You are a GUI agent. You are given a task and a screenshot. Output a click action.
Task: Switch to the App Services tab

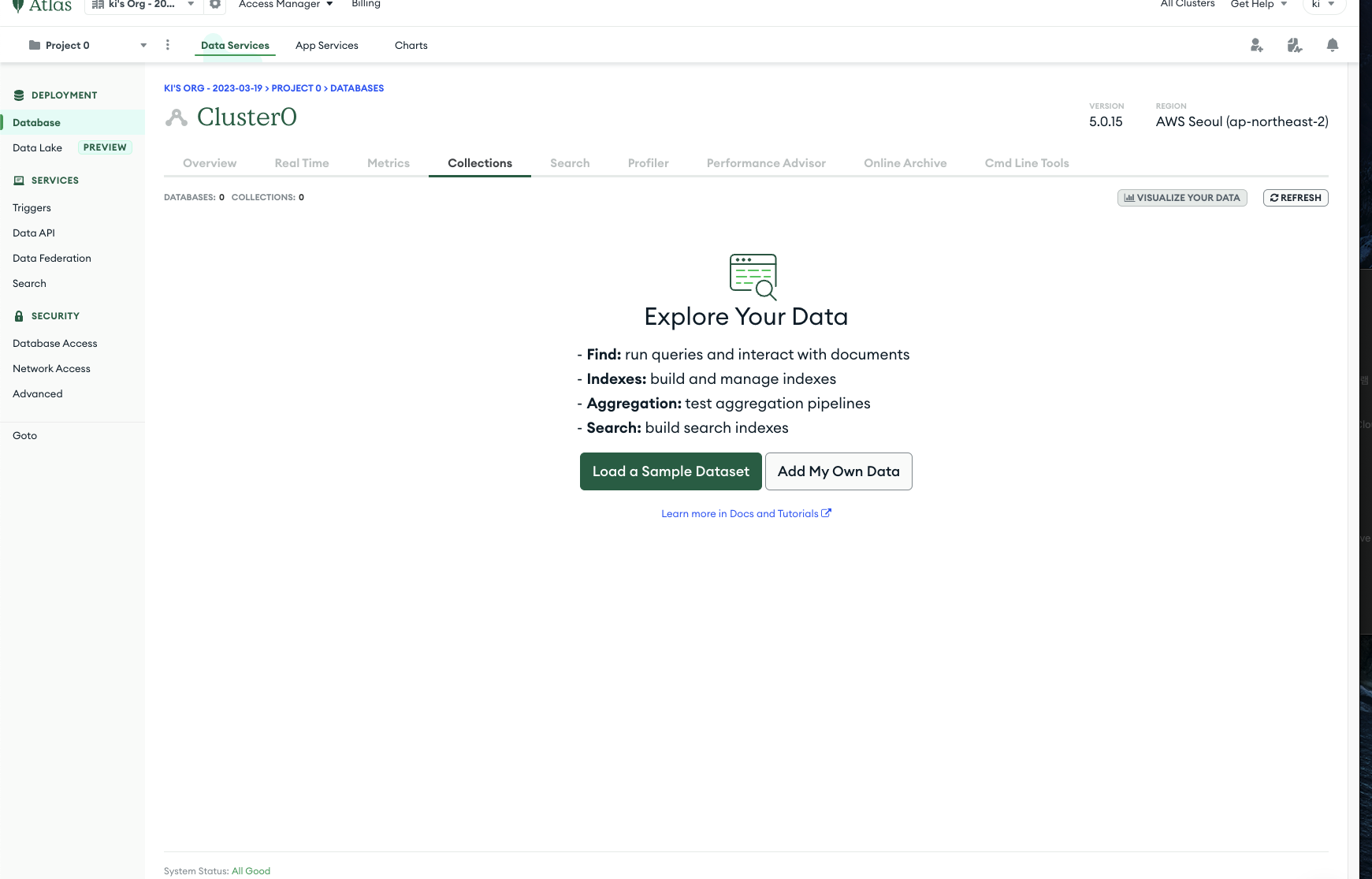[327, 45]
